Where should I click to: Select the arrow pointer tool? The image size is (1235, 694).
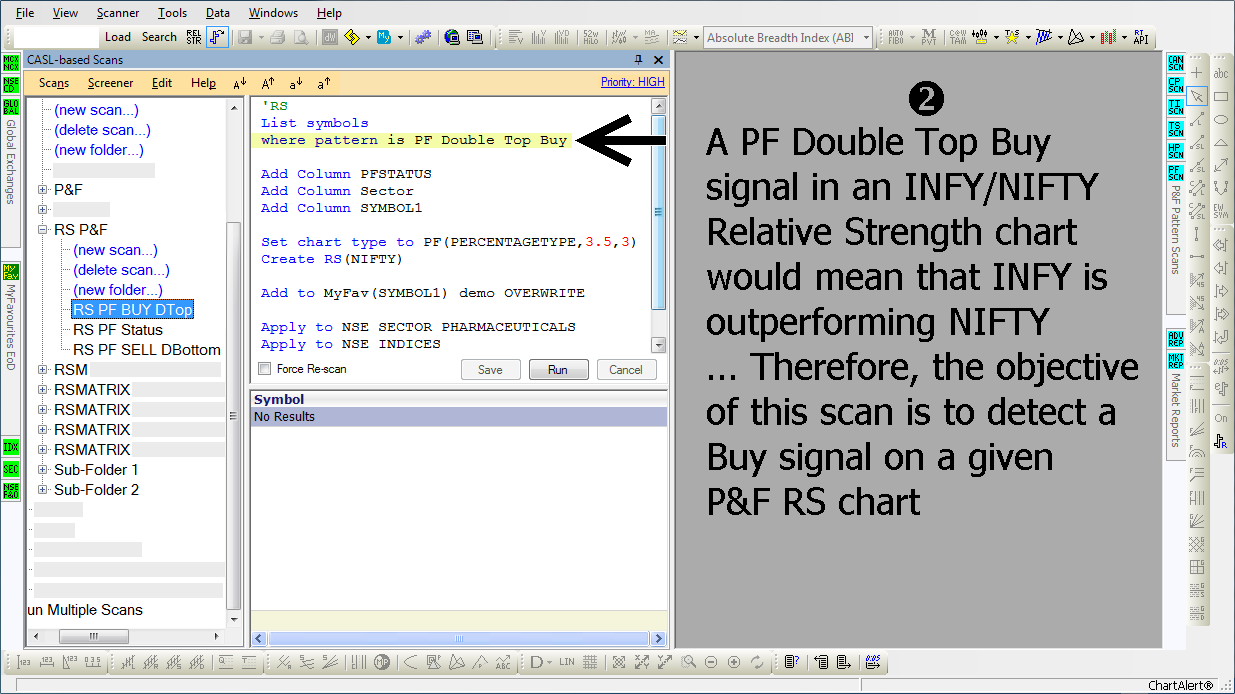pos(1197,96)
